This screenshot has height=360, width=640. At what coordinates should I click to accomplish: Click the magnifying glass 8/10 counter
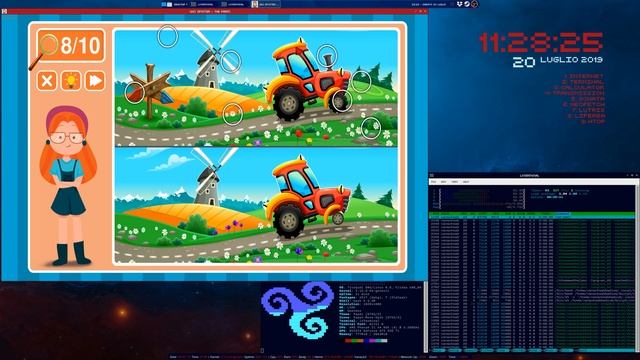pyautogui.click(x=70, y=46)
